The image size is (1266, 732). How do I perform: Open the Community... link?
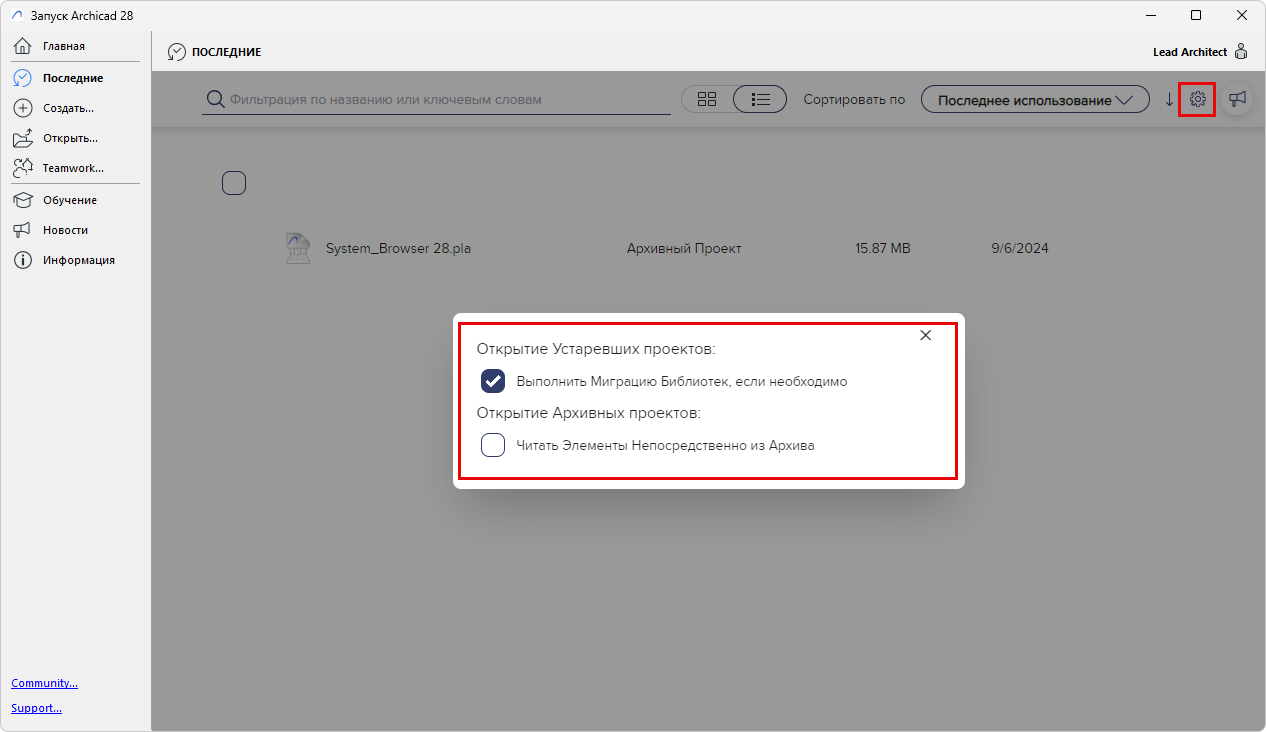(44, 683)
